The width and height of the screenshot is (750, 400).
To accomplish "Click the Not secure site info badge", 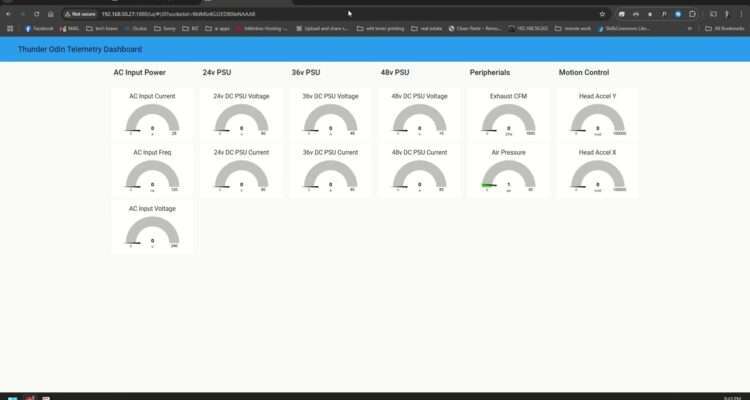I will tap(80, 14).
